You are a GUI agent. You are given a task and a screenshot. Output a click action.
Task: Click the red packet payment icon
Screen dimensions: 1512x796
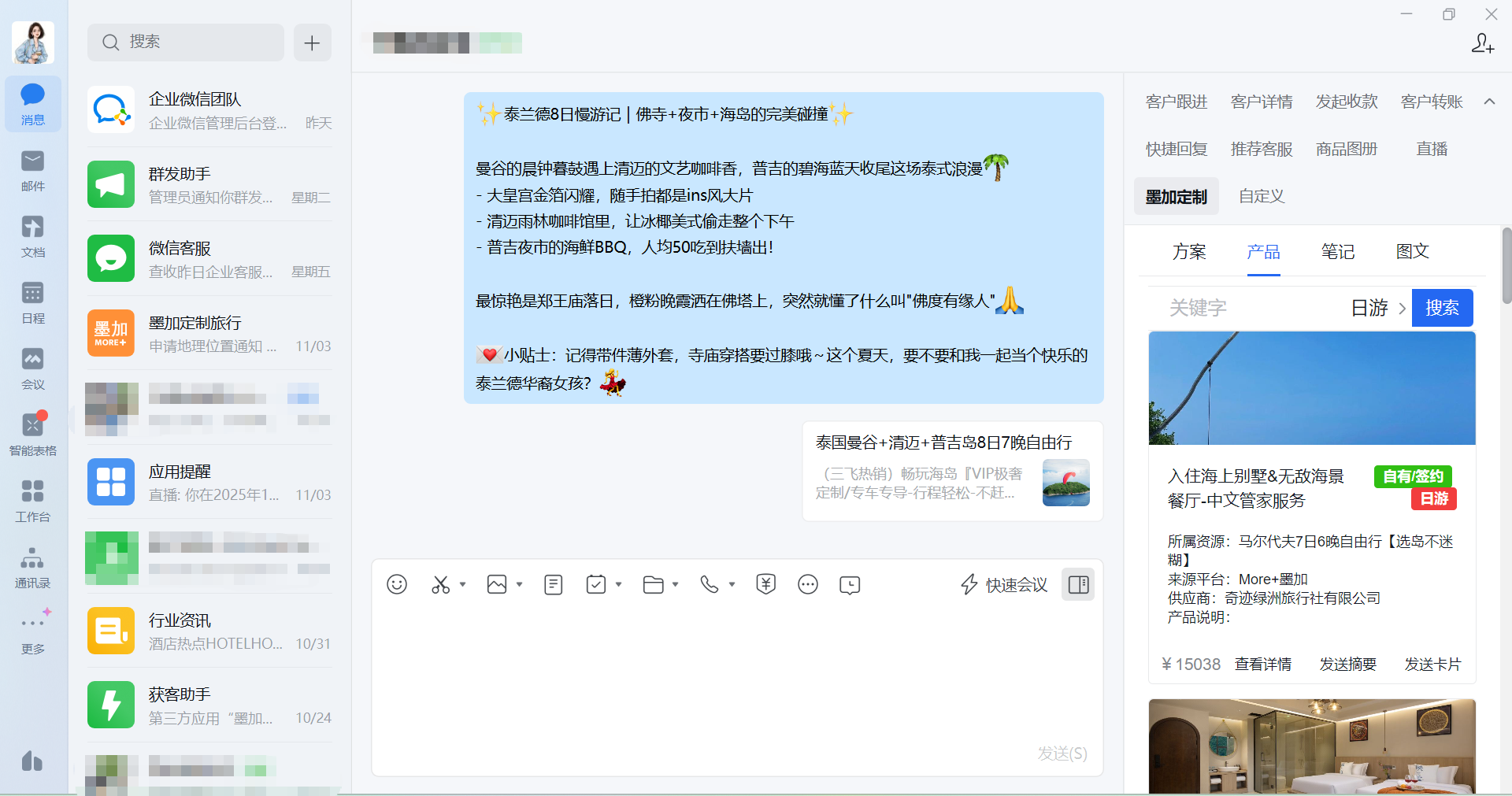pos(765,584)
